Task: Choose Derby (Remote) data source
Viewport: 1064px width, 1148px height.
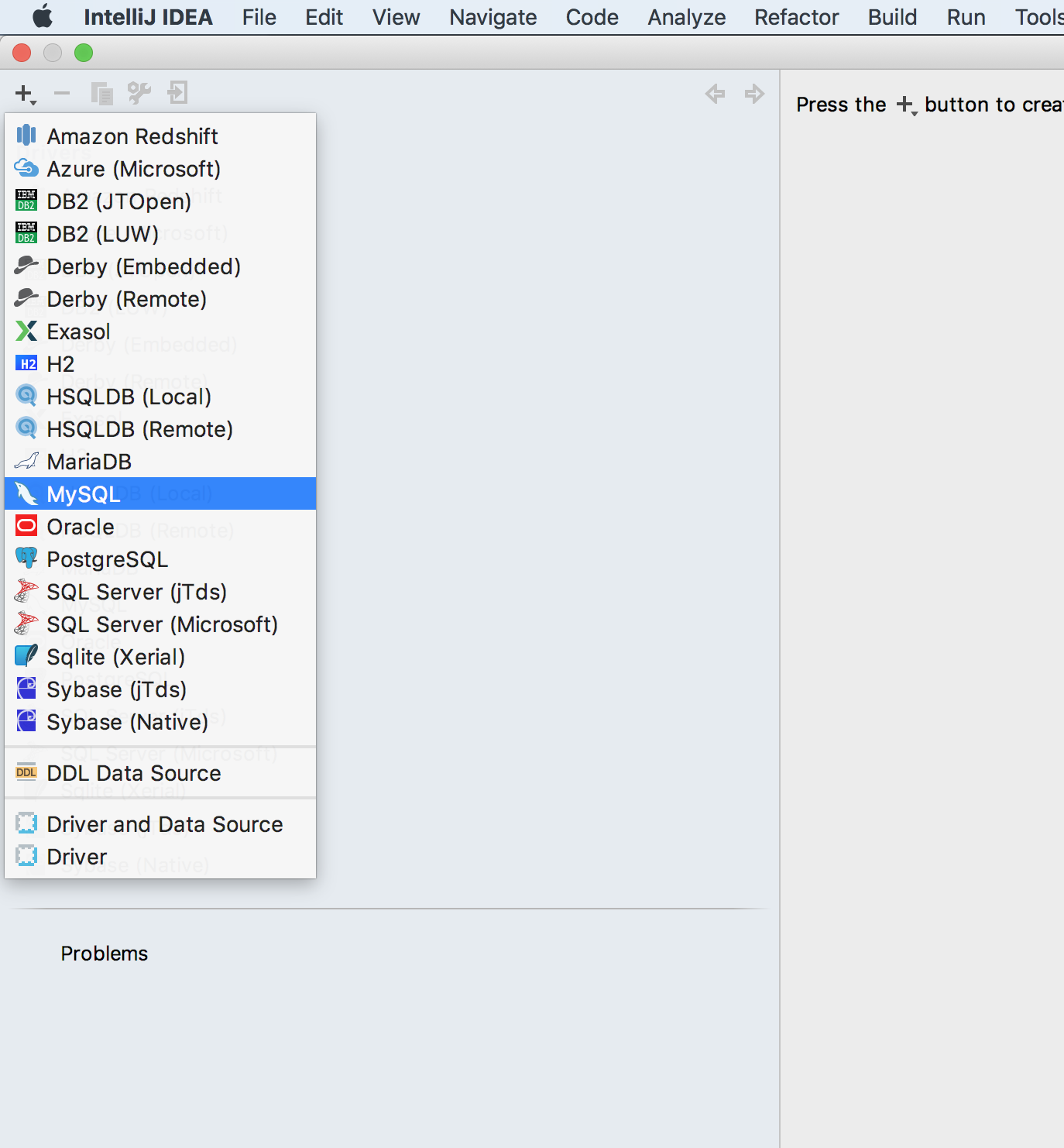Action: point(160,299)
